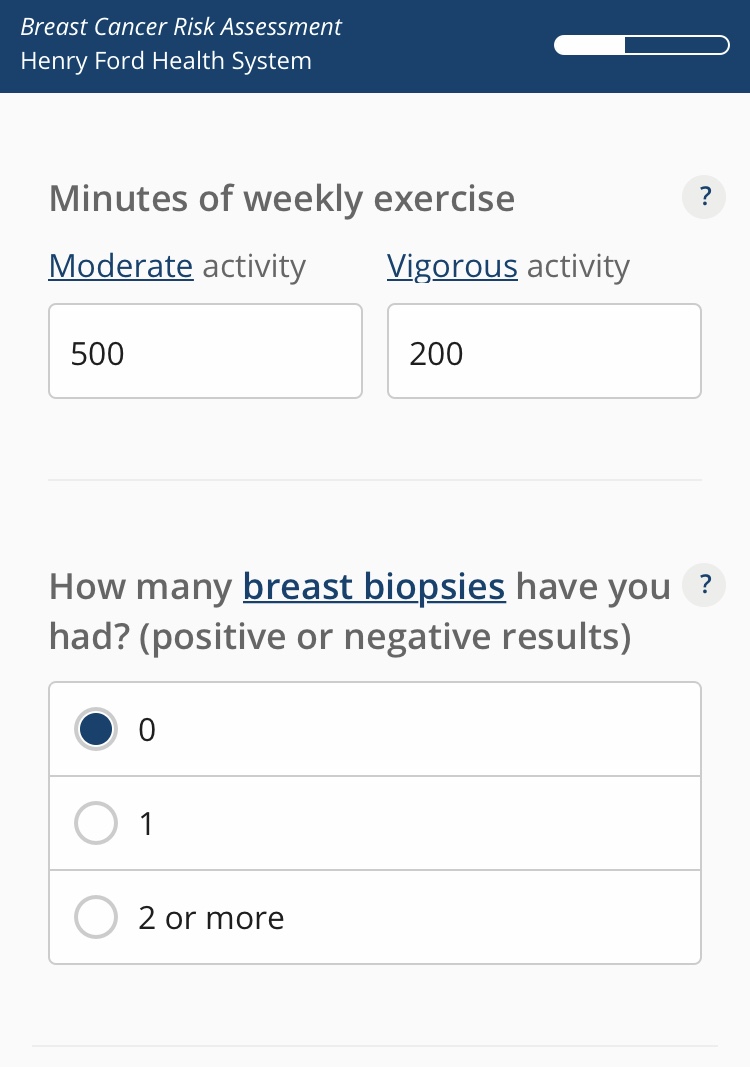The height and width of the screenshot is (1067, 750).
Task: Click the 'breast biopsies' hyperlink
Action: (x=374, y=586)
